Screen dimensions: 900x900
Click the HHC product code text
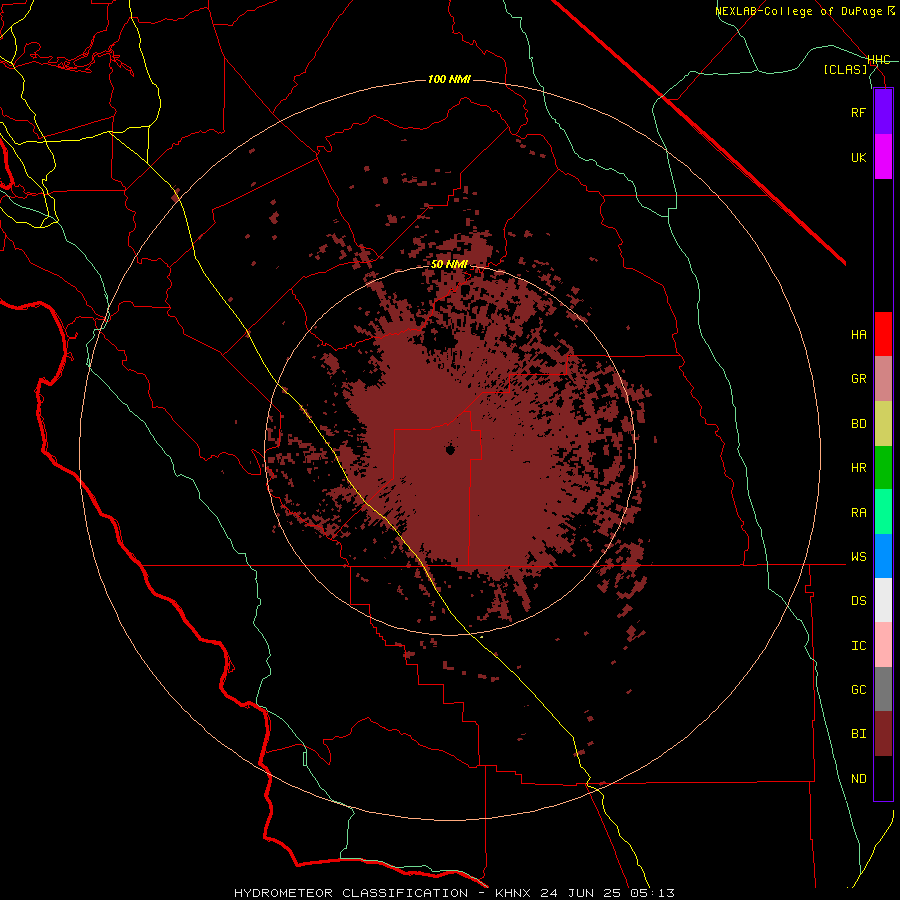(878, 60)
